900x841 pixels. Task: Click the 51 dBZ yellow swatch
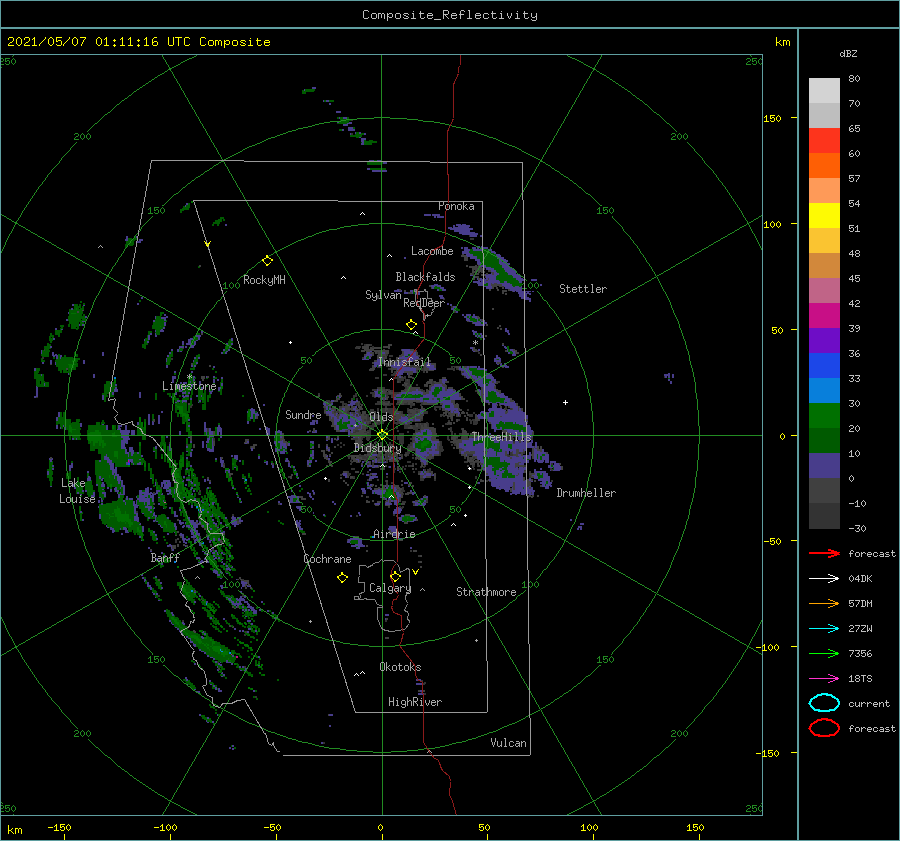824,215
